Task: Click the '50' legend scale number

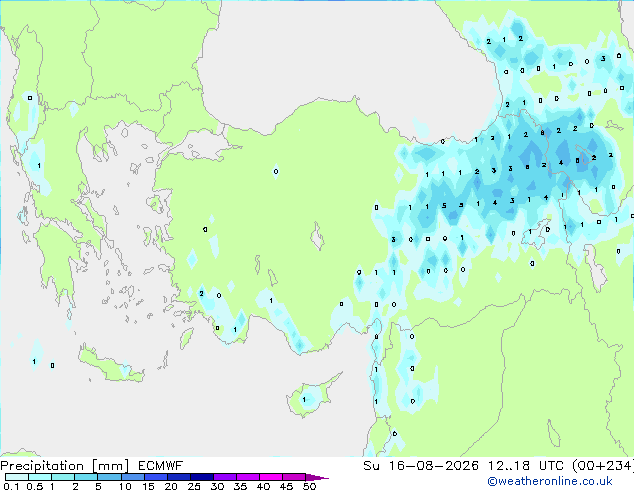Action: 309,486
